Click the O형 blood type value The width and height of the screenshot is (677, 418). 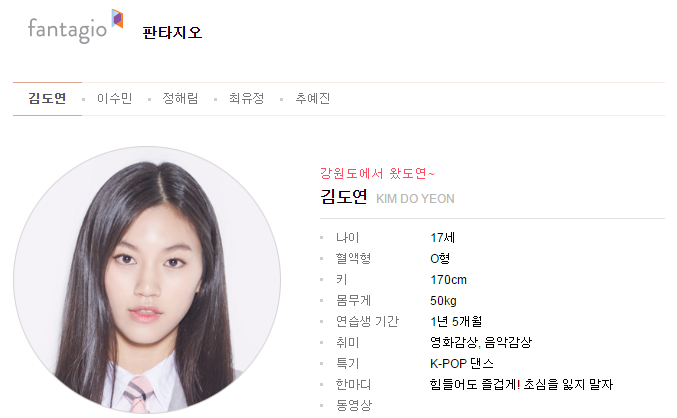tap(440, 259)
